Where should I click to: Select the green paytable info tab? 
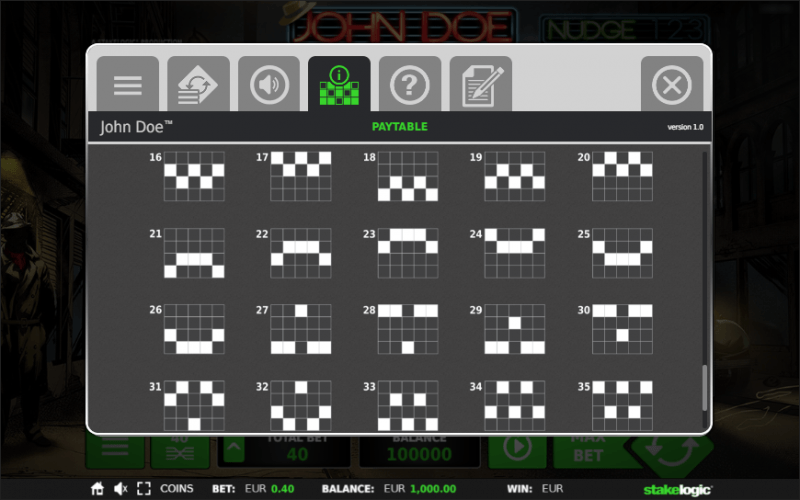pos(339,84)
